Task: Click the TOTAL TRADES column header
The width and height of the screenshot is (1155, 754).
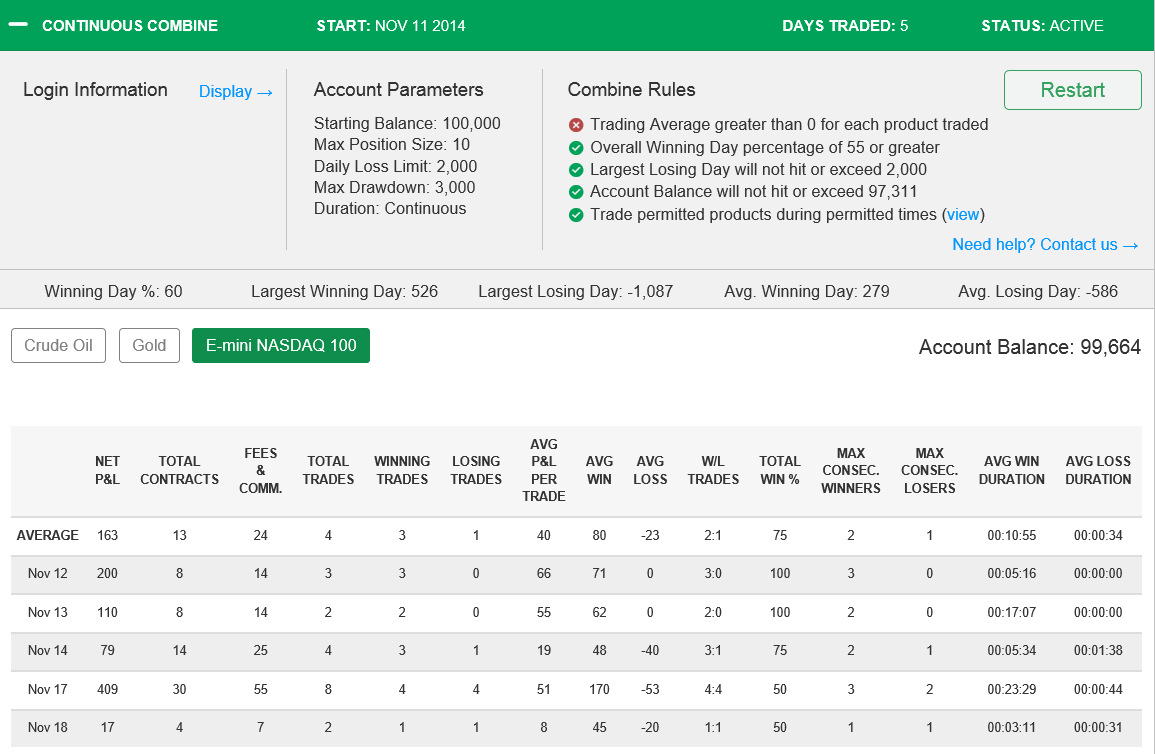Action: tap(328, 470)
